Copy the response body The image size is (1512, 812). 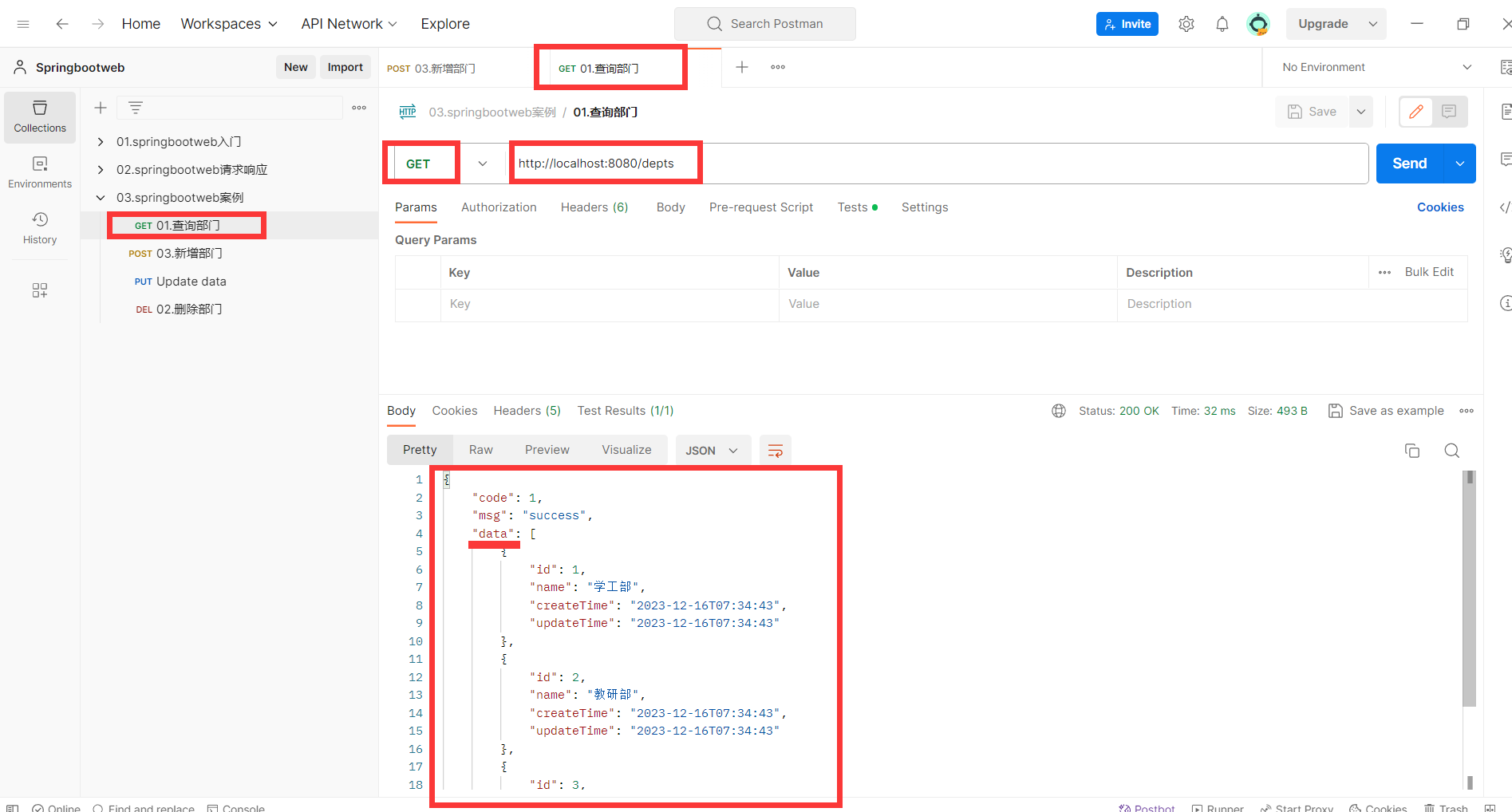pyautogui.click(x=1412, y=451)
